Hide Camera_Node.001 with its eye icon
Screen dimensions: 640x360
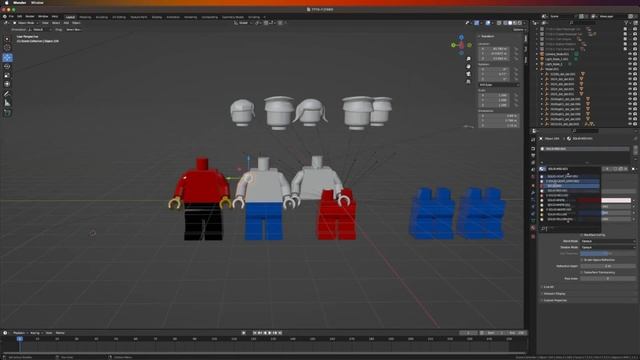coord(630,54)
